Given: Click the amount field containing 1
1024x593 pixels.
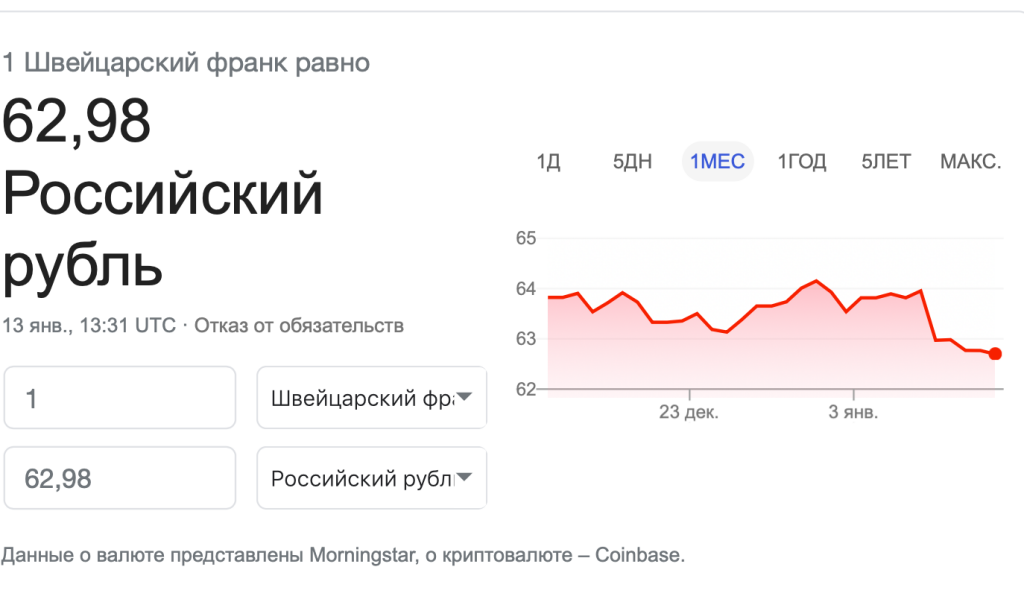Looking at the screenshot, I should [x=120, y=398].
